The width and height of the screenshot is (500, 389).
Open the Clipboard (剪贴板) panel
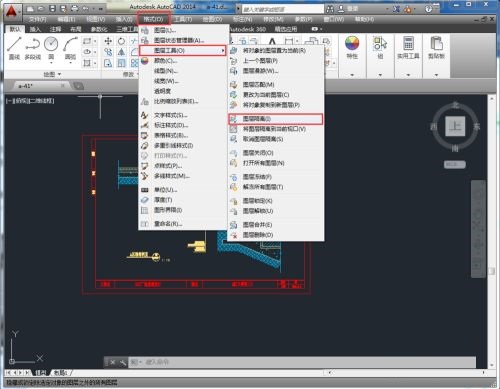coord(436,47)
